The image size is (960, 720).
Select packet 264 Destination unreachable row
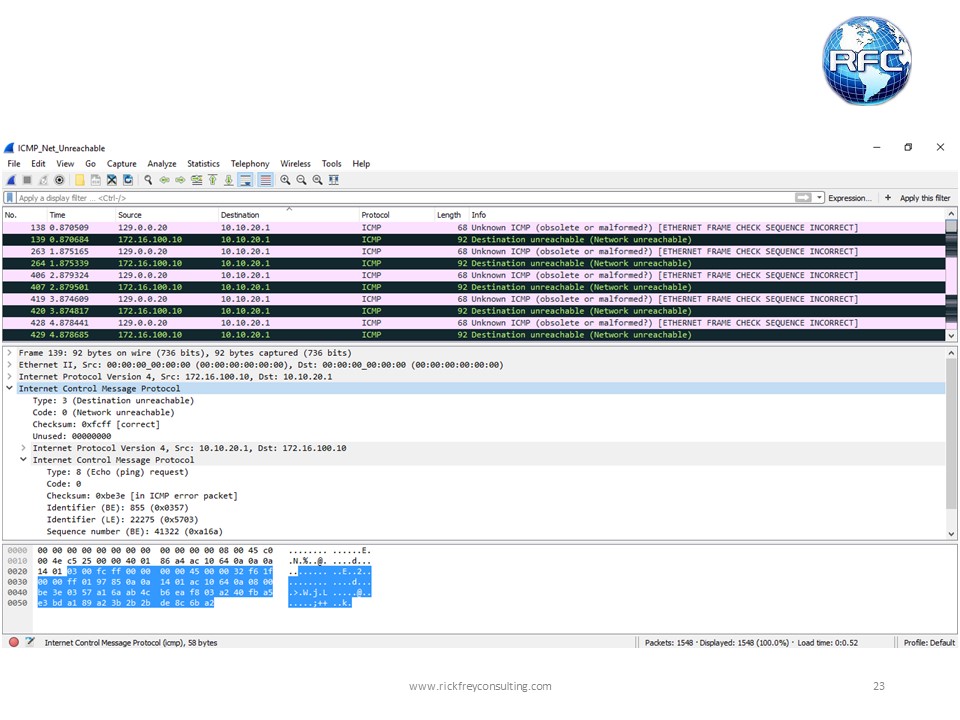tap(473, 263)
